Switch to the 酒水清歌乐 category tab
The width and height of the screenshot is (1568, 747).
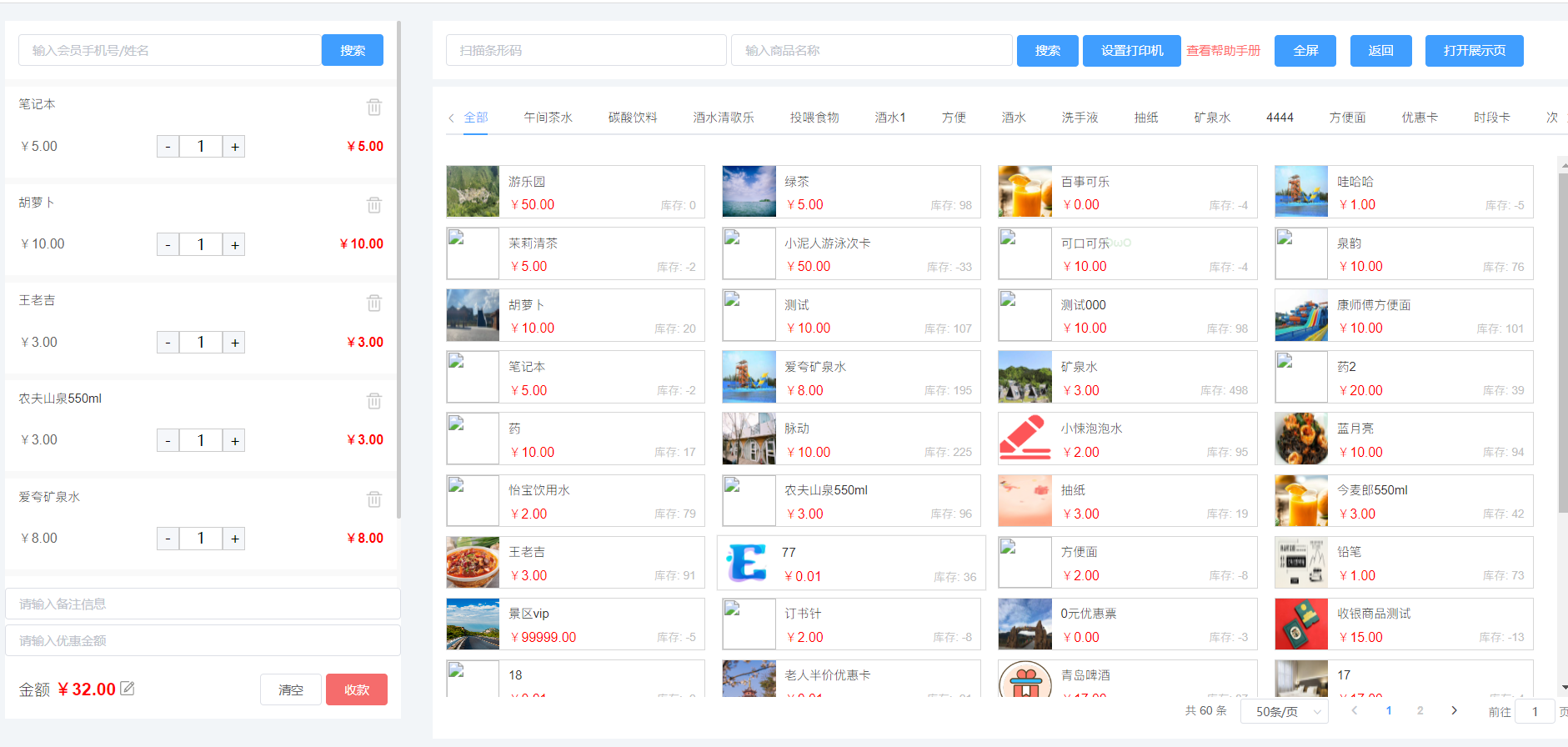(724, 118)
